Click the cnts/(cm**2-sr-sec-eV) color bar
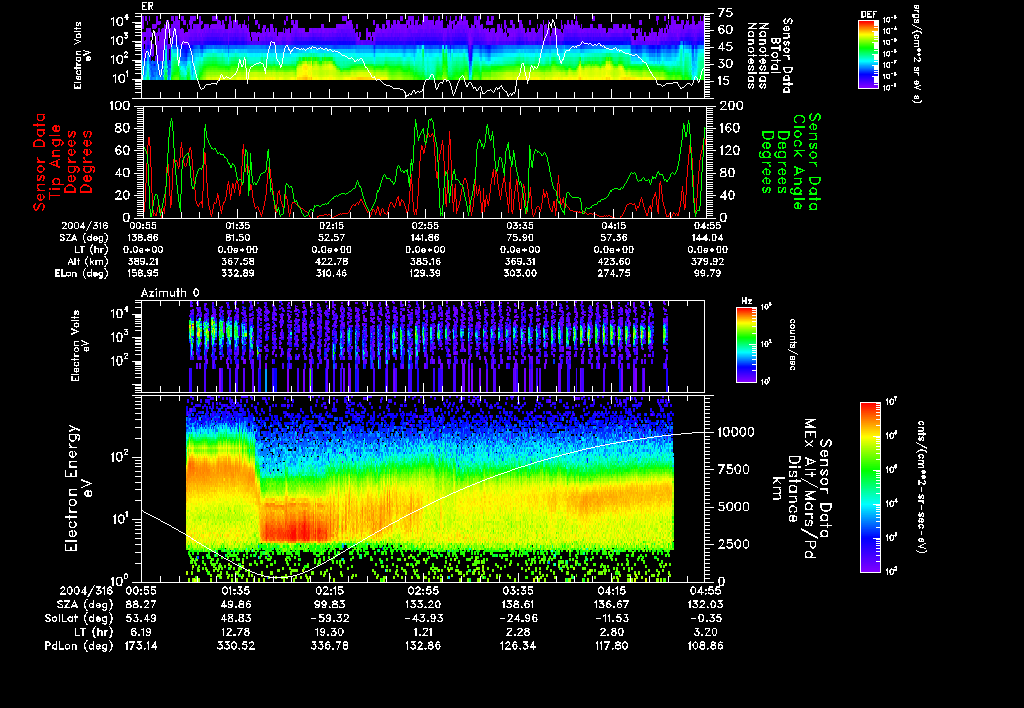This screenshot has height=708, width=1024. coord(870,487)
